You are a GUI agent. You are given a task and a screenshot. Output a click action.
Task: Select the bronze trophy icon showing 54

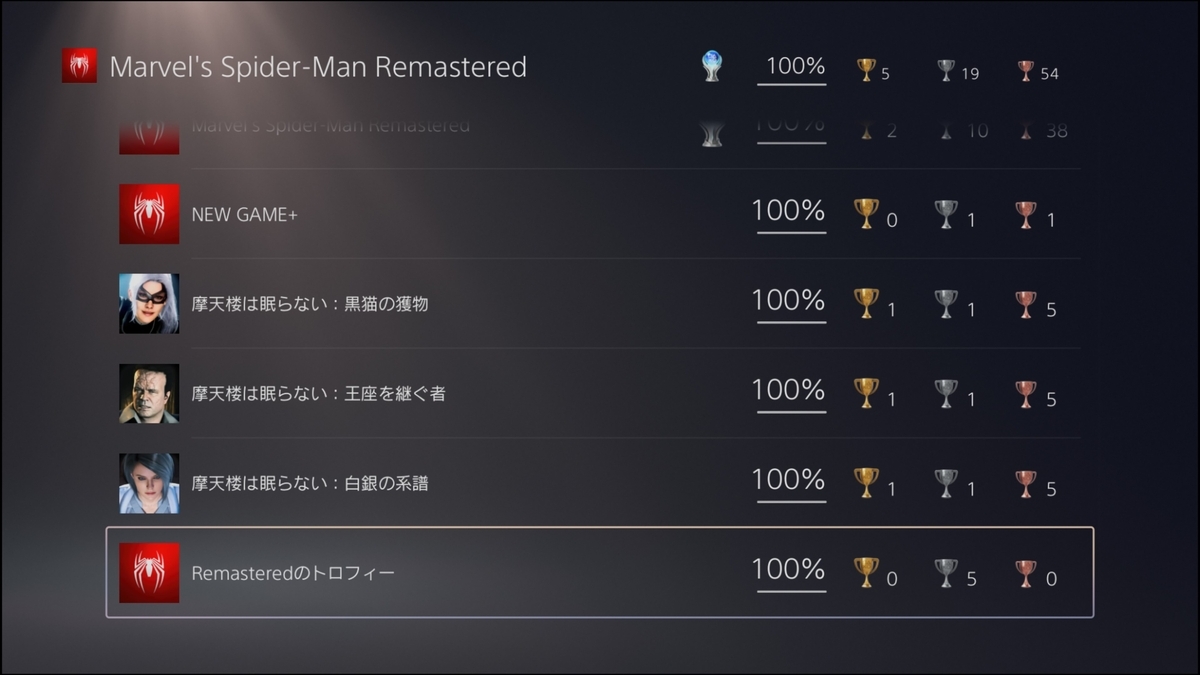[x=1026, y=70]
